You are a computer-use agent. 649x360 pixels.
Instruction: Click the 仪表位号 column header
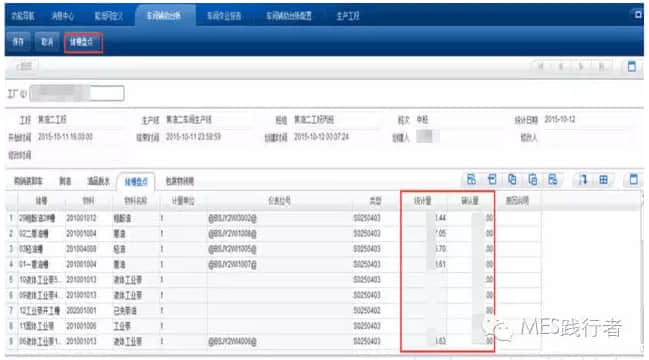click(x=279, y=201)
